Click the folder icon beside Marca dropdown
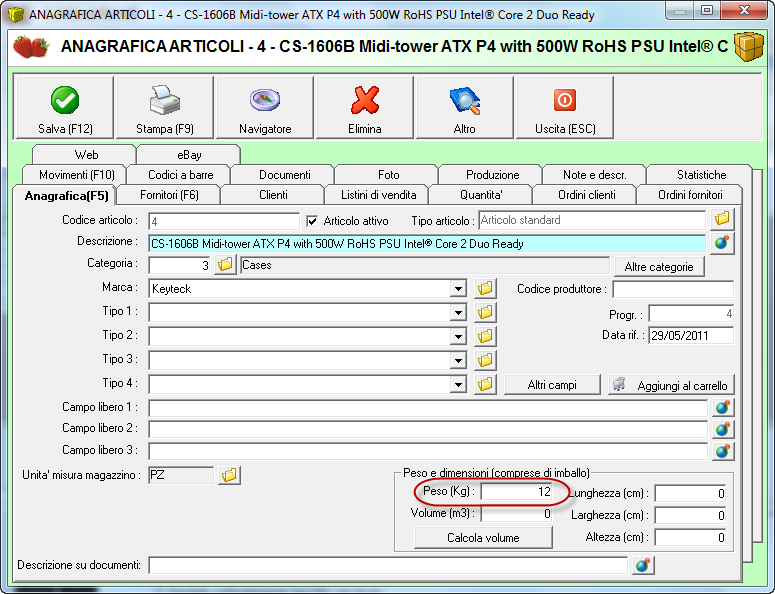 click(x=485, y=288)
